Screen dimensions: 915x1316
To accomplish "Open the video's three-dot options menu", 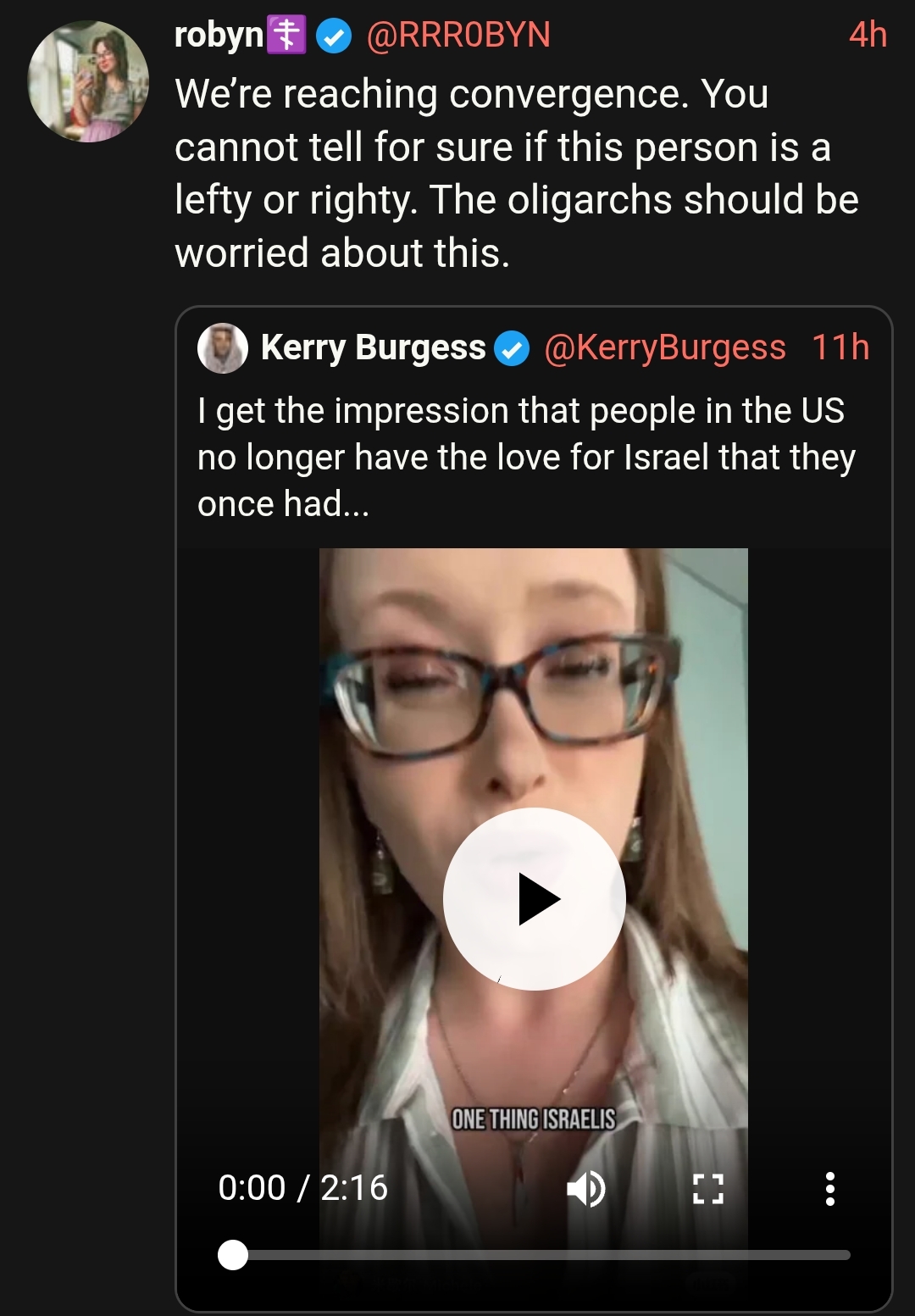I will [830, 1189].
